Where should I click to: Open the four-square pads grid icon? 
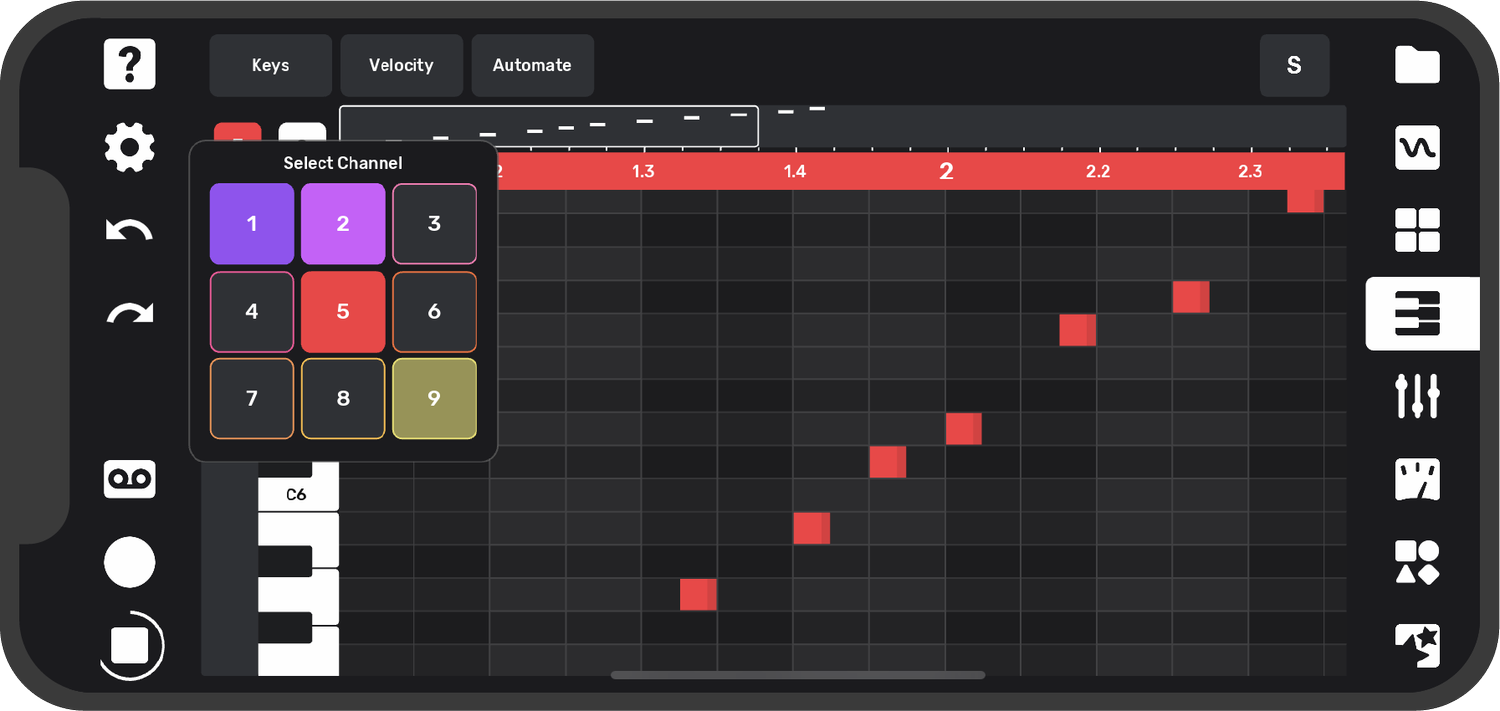1417,230
